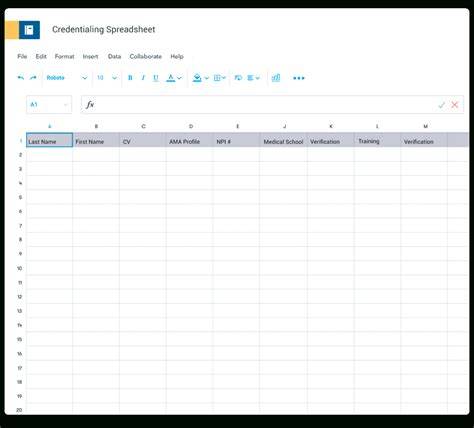
Task: Cancel formula entry with red X
Action: (455, 105)
